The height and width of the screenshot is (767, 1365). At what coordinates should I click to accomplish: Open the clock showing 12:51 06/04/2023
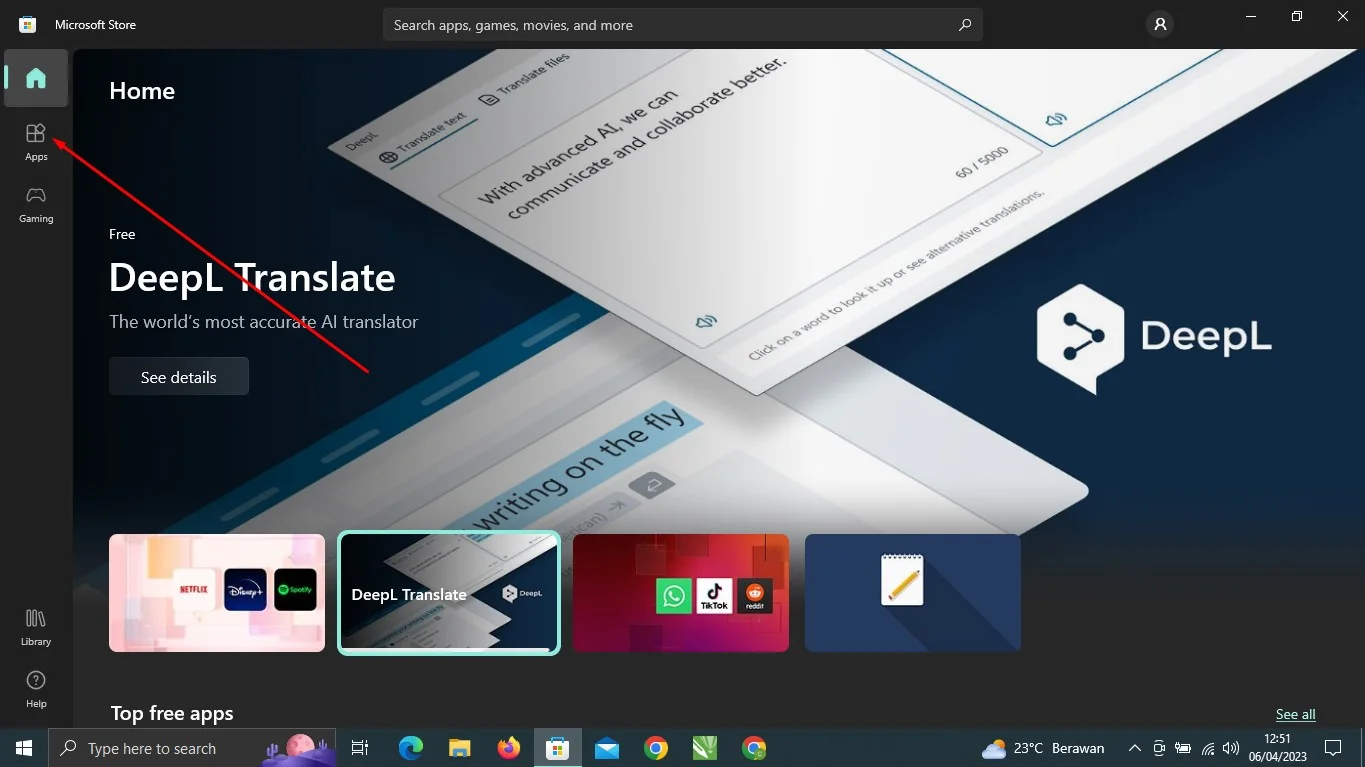(x=1277, y=748)
